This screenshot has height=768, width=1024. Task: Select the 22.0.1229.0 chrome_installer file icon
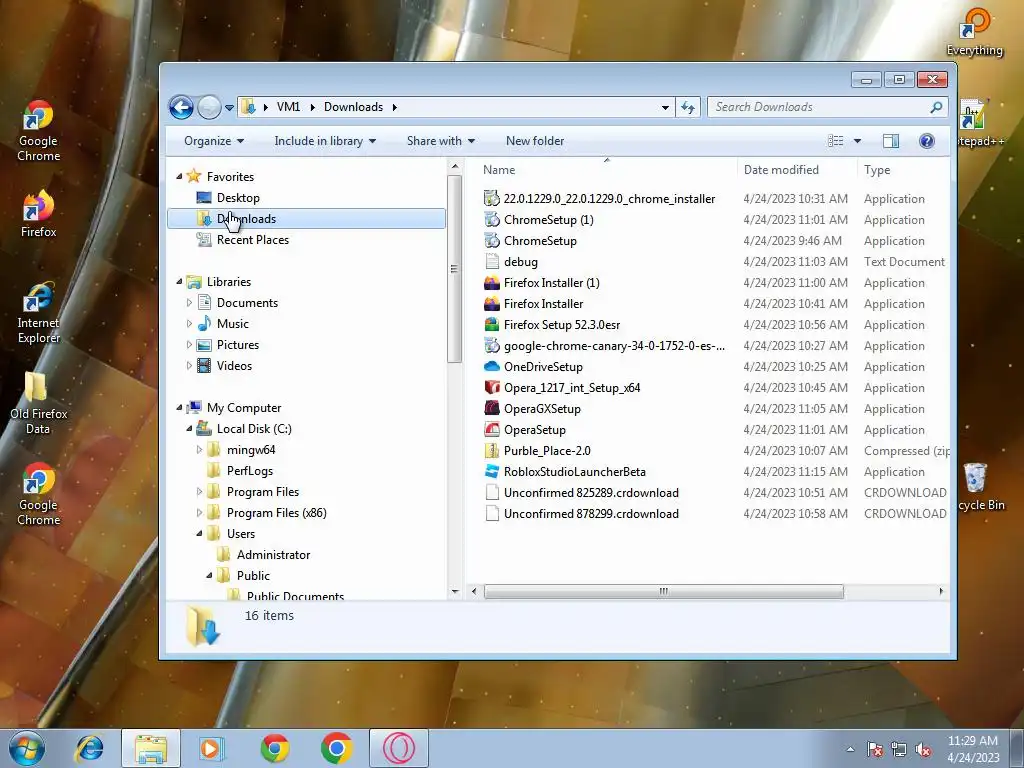coord(492,199)
